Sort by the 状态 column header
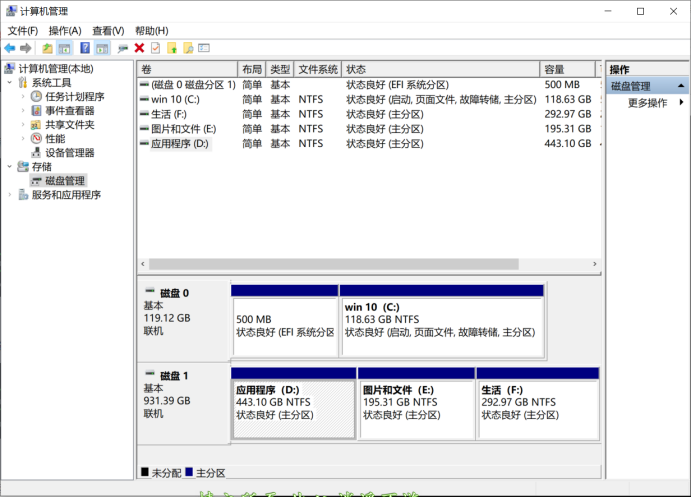This screenshot has width=692, height=498. [x=440, y=69]
